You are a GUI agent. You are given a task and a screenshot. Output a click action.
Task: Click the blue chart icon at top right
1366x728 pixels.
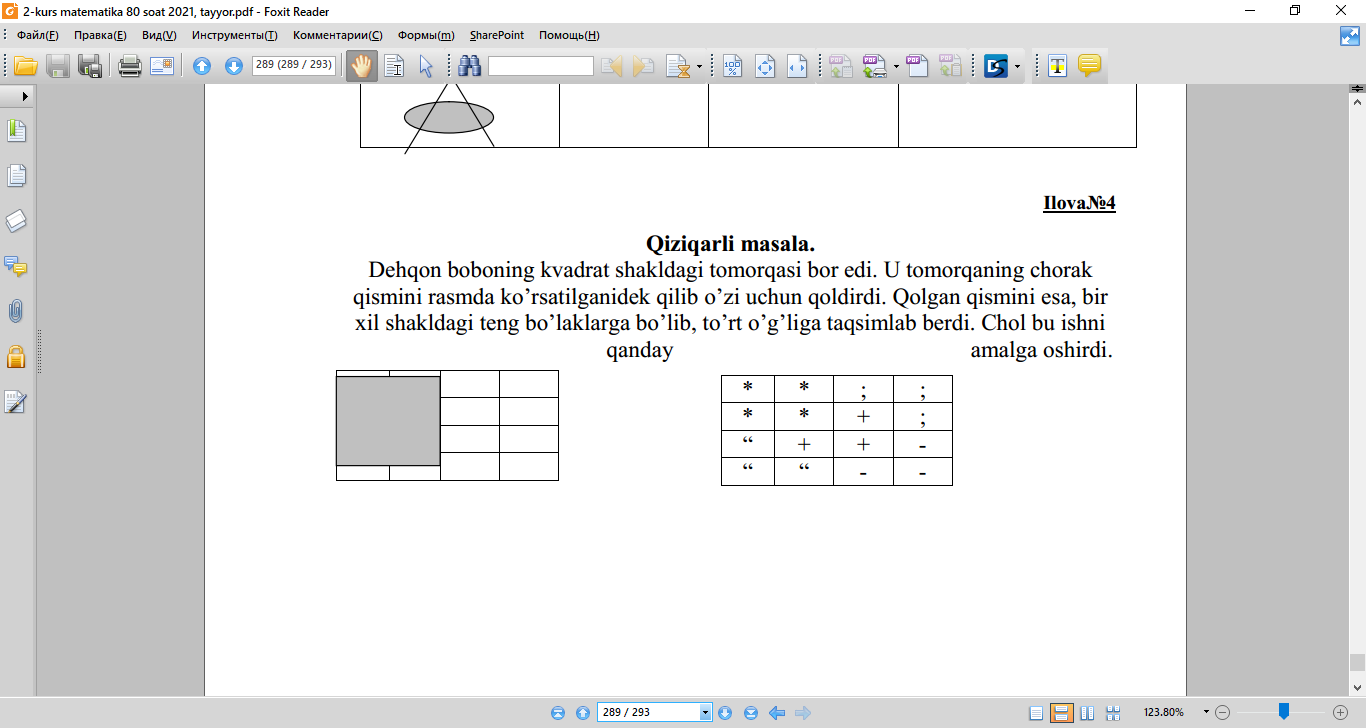(1351, 36)
